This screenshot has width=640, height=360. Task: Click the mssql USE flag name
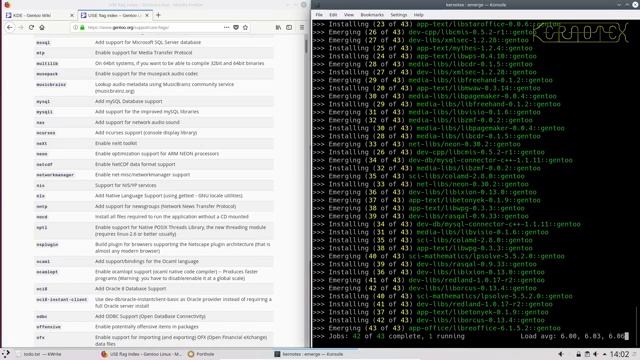[x=43, y=42]
